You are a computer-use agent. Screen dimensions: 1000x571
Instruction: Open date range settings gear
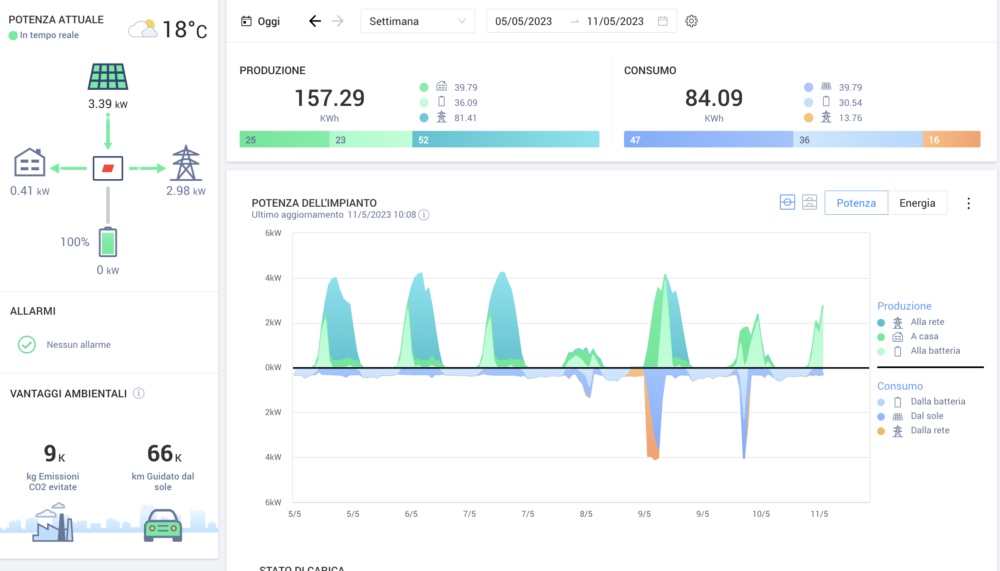coord(691,21)
